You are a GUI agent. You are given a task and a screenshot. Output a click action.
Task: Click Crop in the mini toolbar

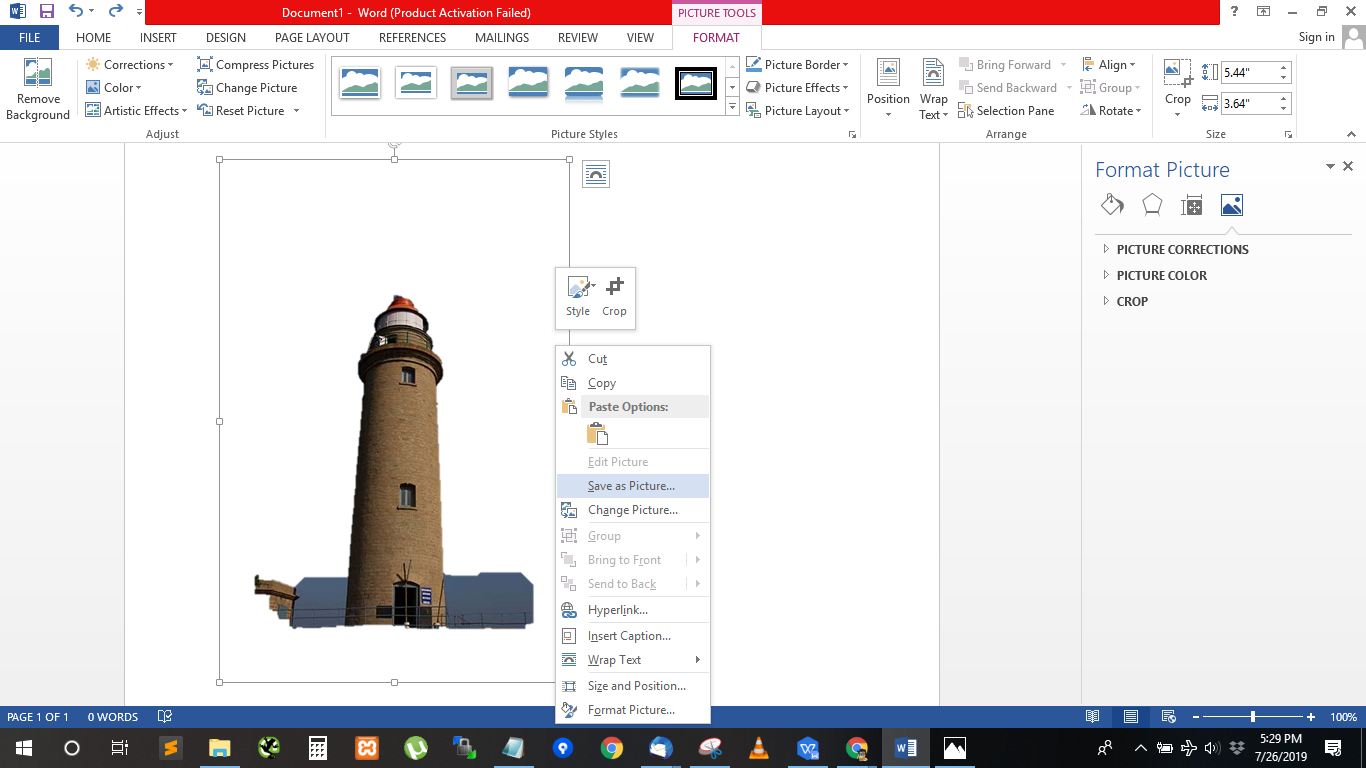pos(614,297)
